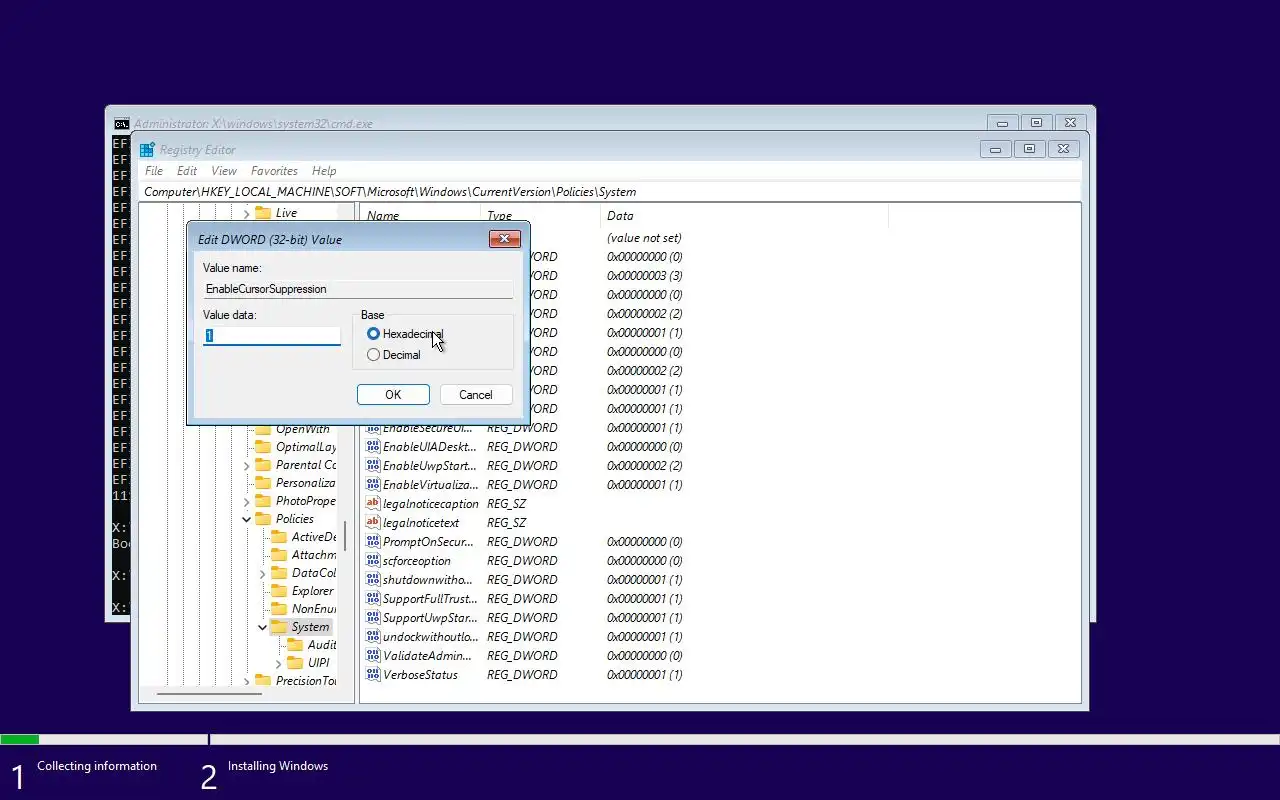Click the VerboseStatus value's DWORD icon

click(373, 675)
